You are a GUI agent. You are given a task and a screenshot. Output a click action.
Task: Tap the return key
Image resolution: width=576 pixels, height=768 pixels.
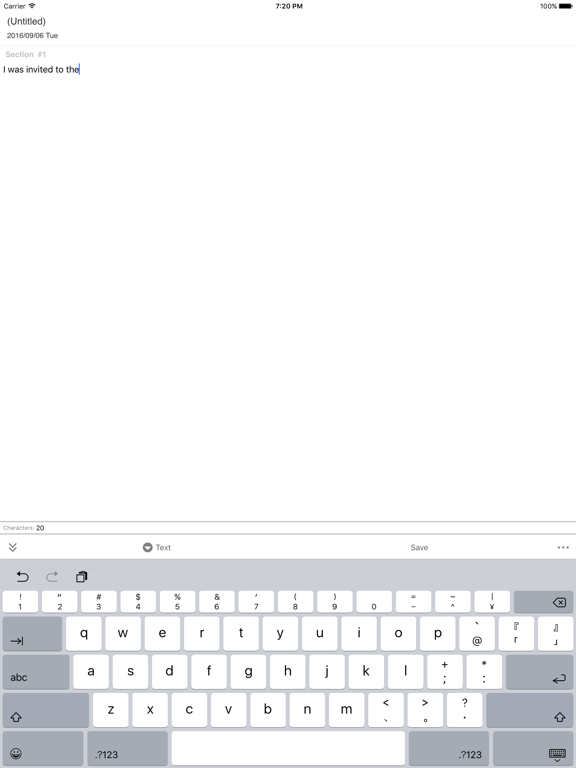point(539,672)
